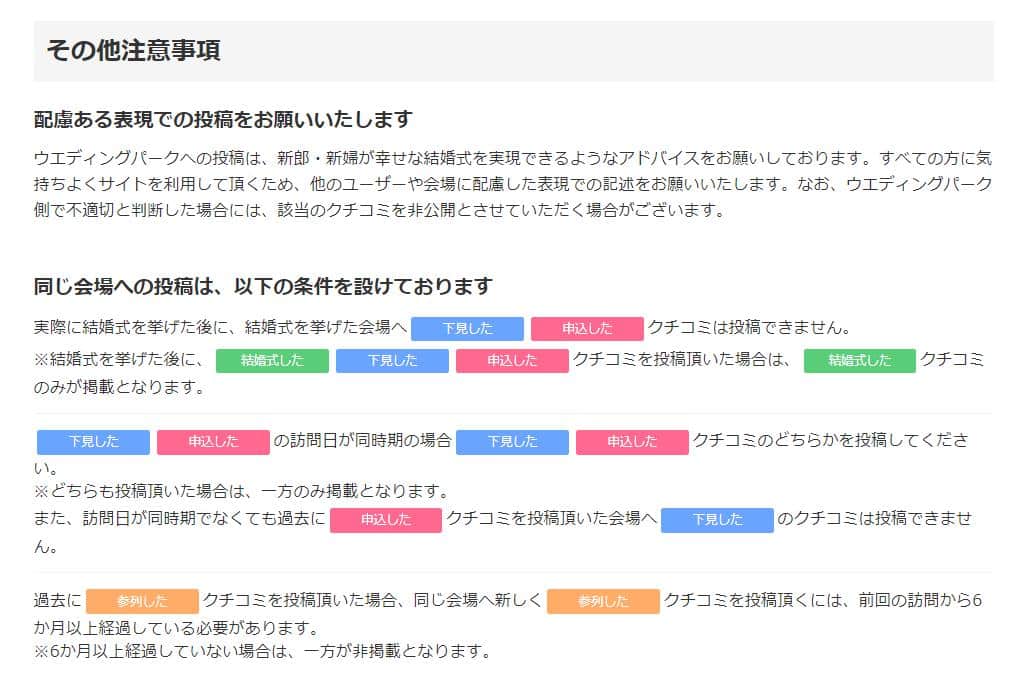1010x681 pixels.
Task: Click blue 下見した badge after 会場へ
Action: tap(467, 329)
